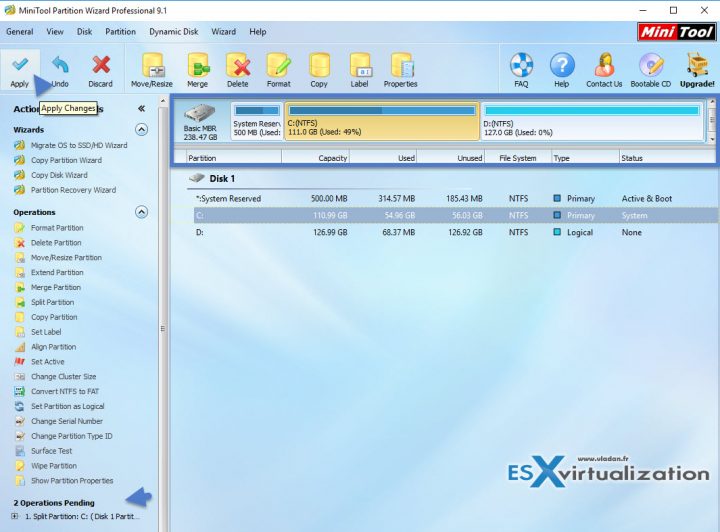Open the Disk menu
The height and width of the screenshot is (532, 720).
(84, 32)
